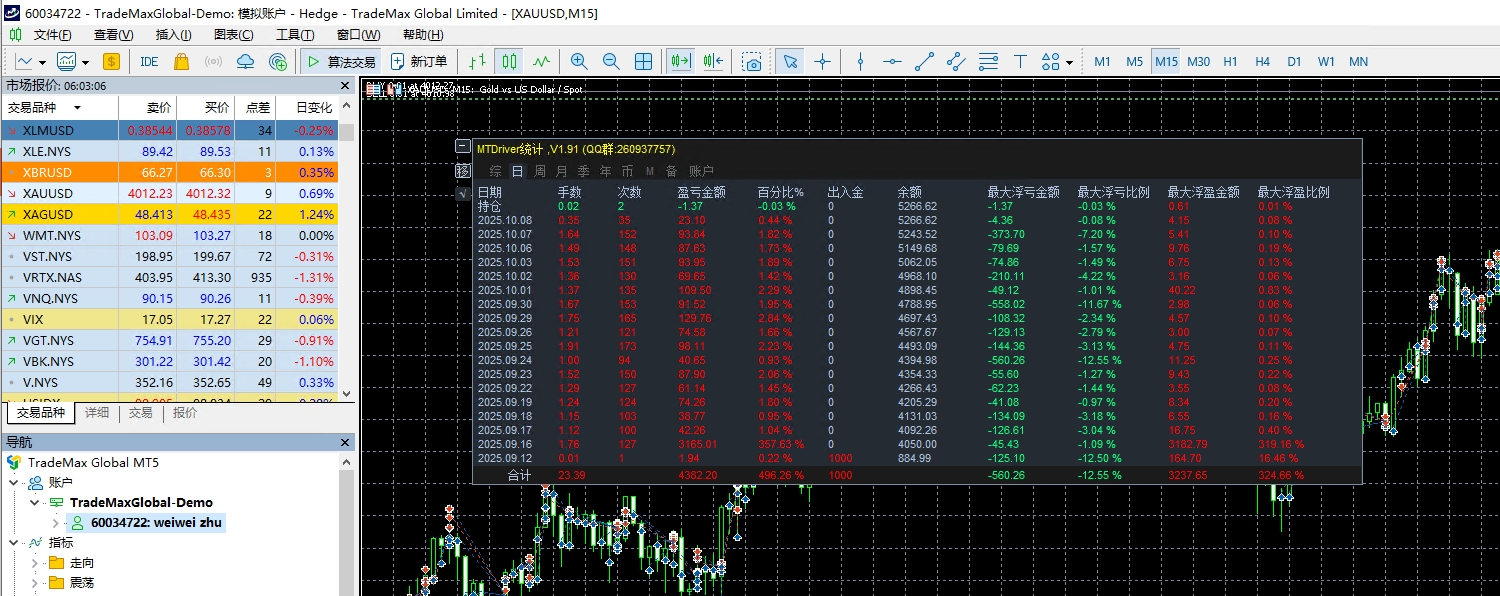Open the 帮助(H) menu
This screenshot has width=1500, height=596.
coord(422,35)
